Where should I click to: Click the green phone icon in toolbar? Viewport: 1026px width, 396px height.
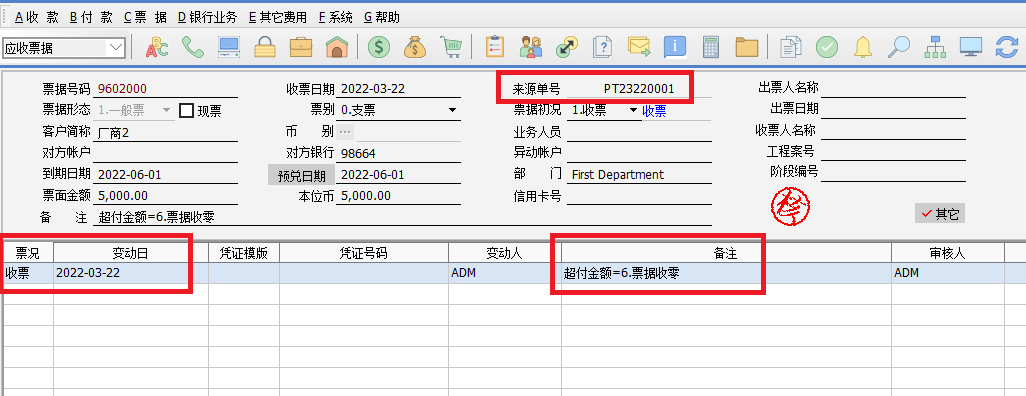coord(192,47)
